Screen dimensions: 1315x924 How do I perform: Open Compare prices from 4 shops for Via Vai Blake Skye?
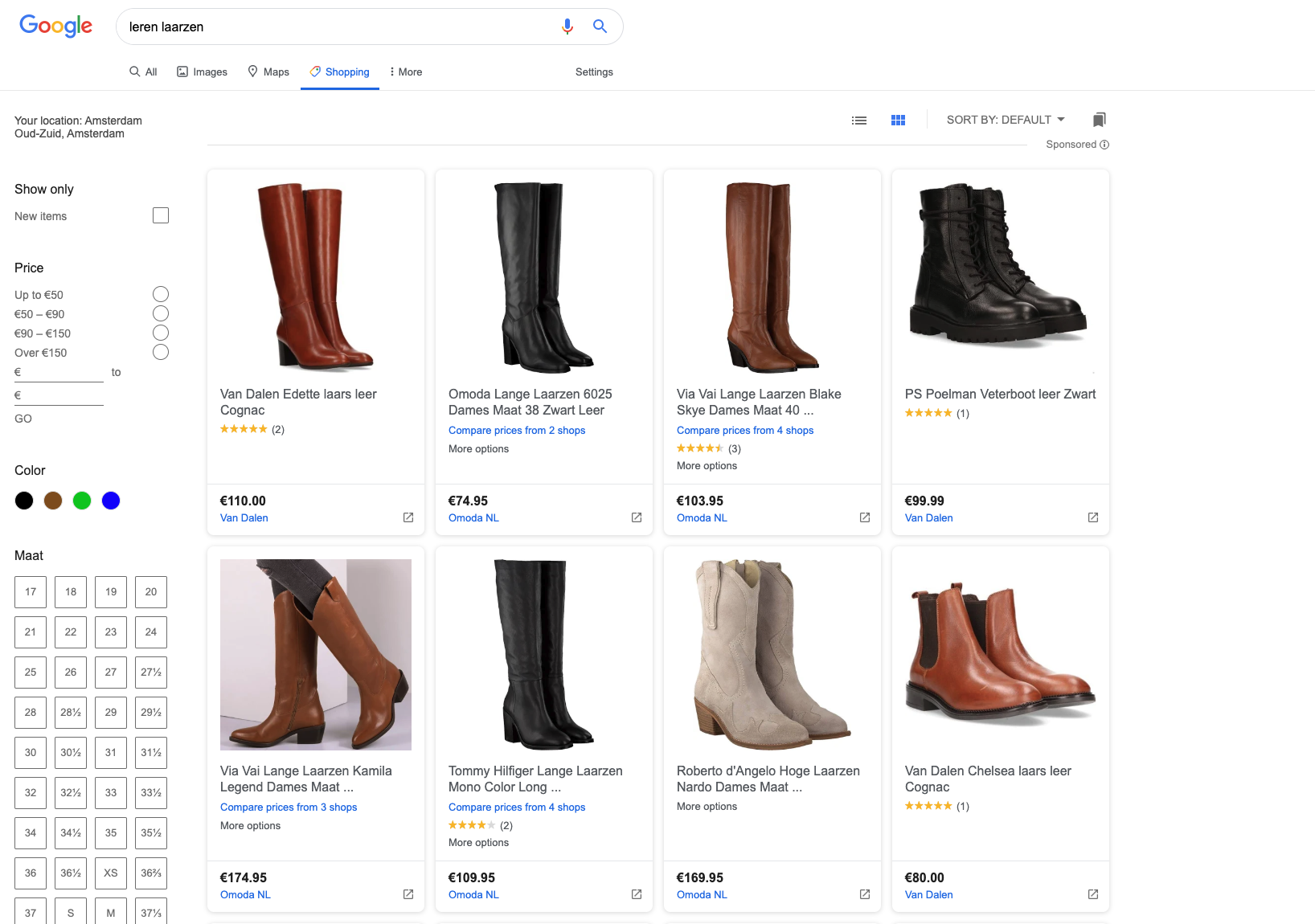(x=744, y=430)
